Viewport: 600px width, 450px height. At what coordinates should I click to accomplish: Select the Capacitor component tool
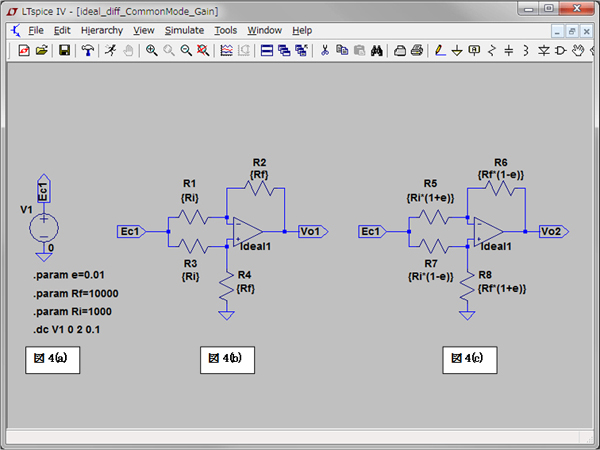coord(508,50)
